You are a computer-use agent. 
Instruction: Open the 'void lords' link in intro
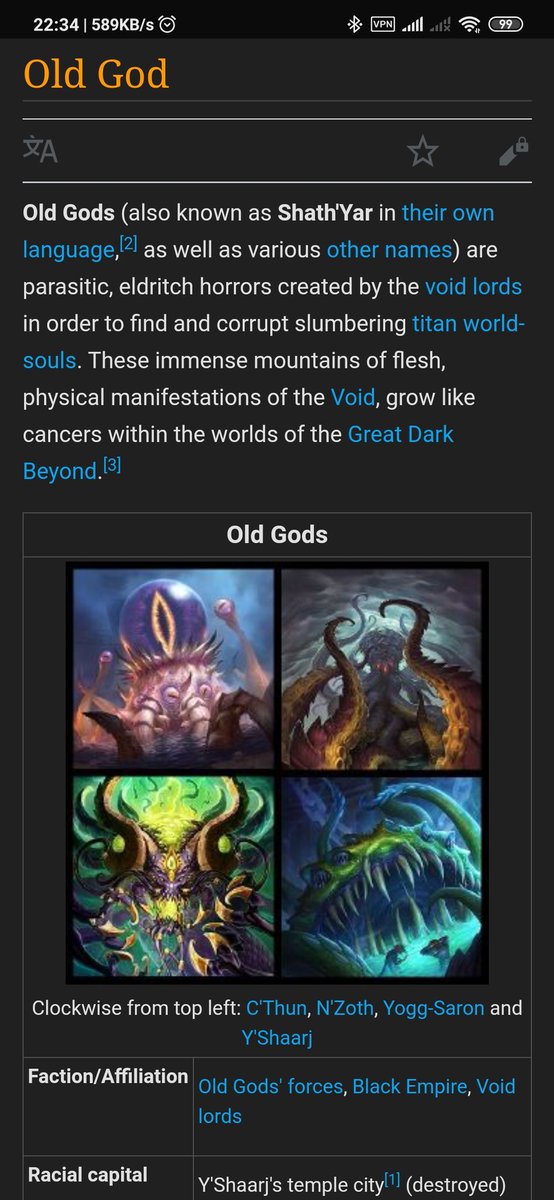tap(473, 287)
